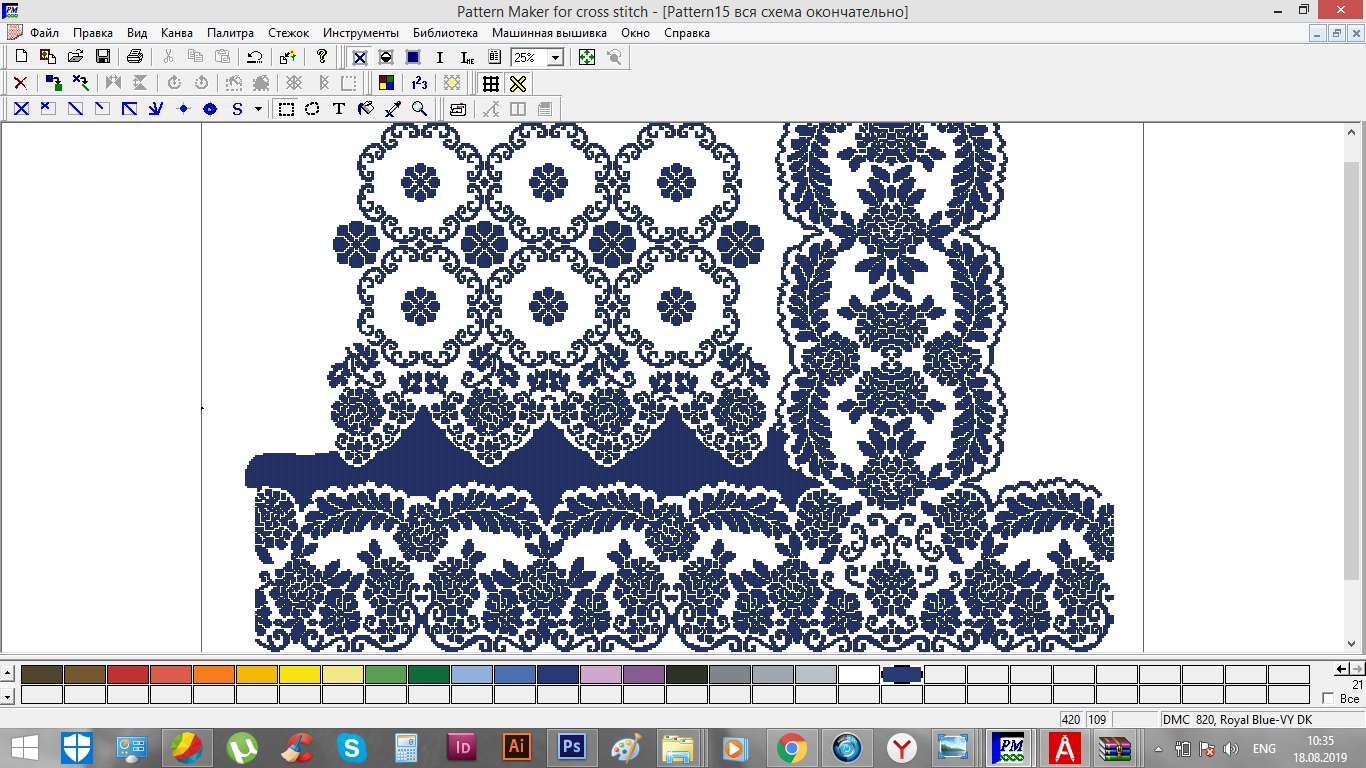The height and width of the screenshot is (768, 1366).
Task: Select the French knot tool
Action: pos(183,109)
